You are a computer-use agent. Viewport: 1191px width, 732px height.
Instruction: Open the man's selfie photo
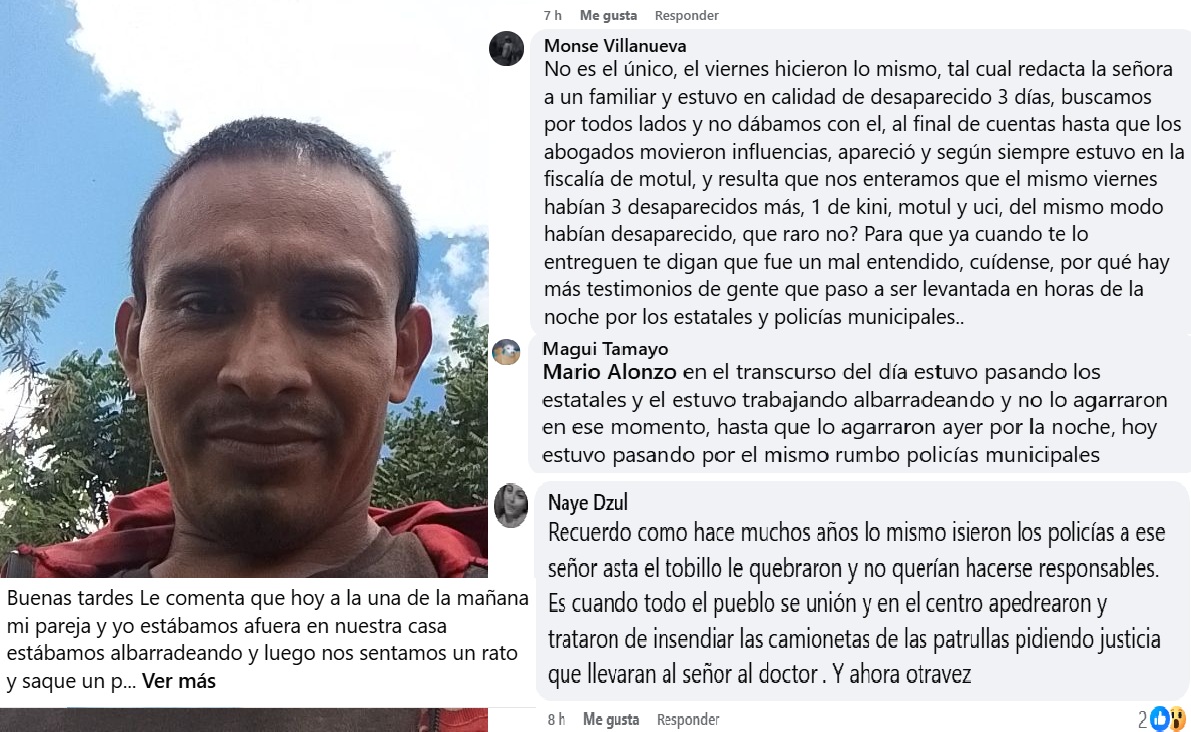pyautogui.click(x=244, y=289)
